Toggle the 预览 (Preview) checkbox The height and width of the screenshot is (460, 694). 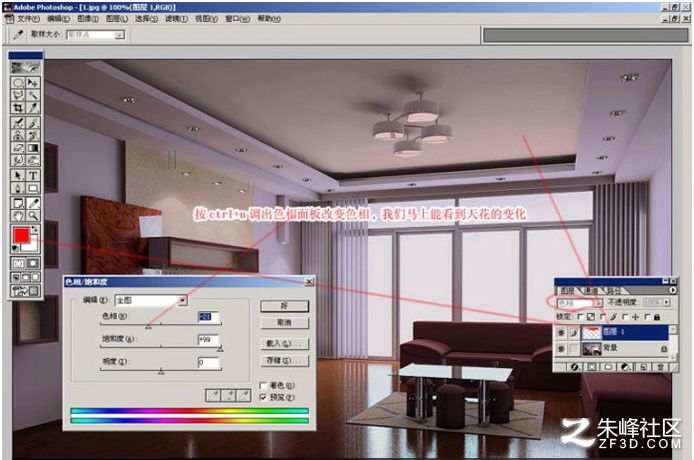pos(263,397)
